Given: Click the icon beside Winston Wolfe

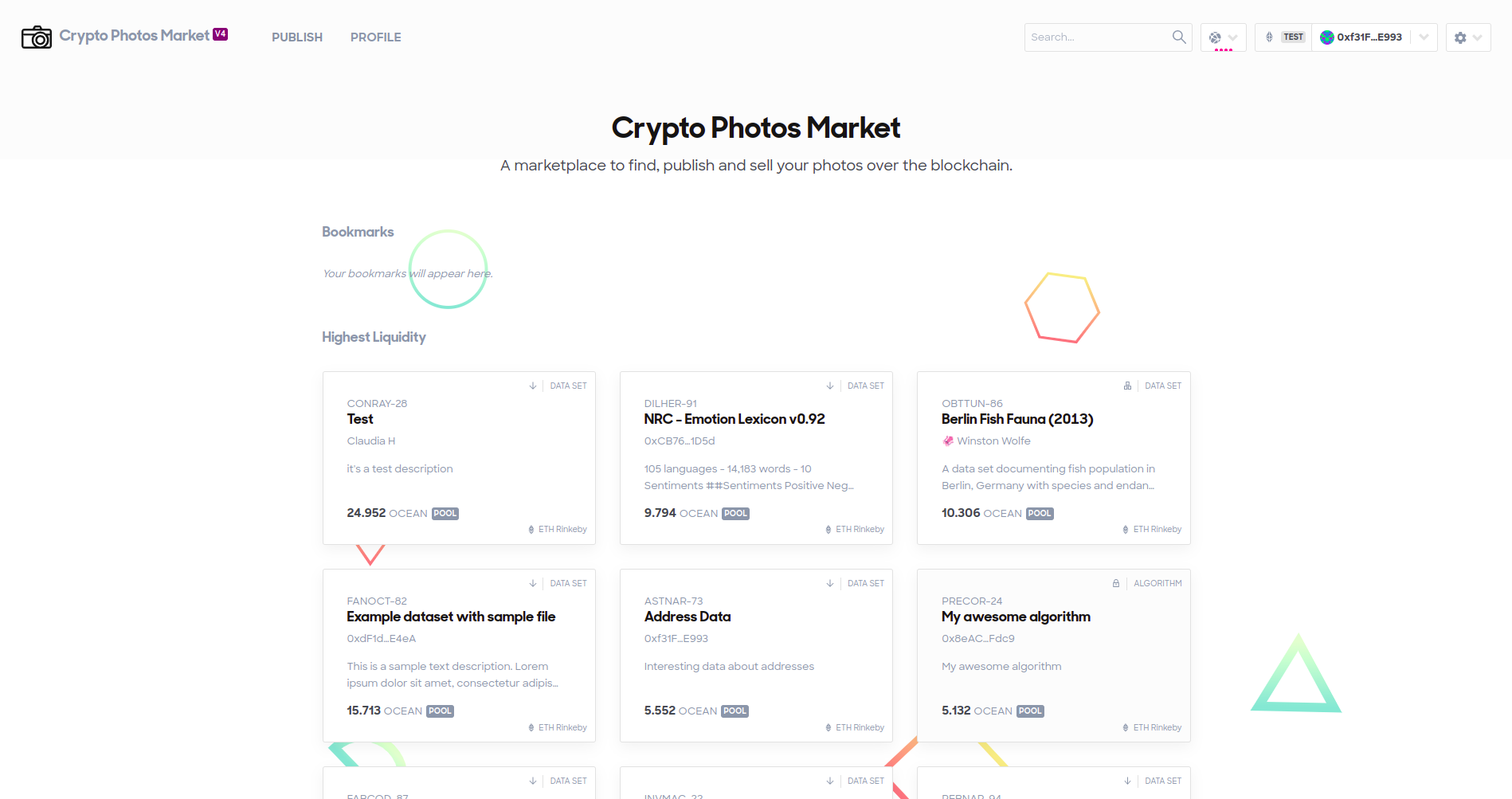Looking at the screenshot, I should coord(948,441).
